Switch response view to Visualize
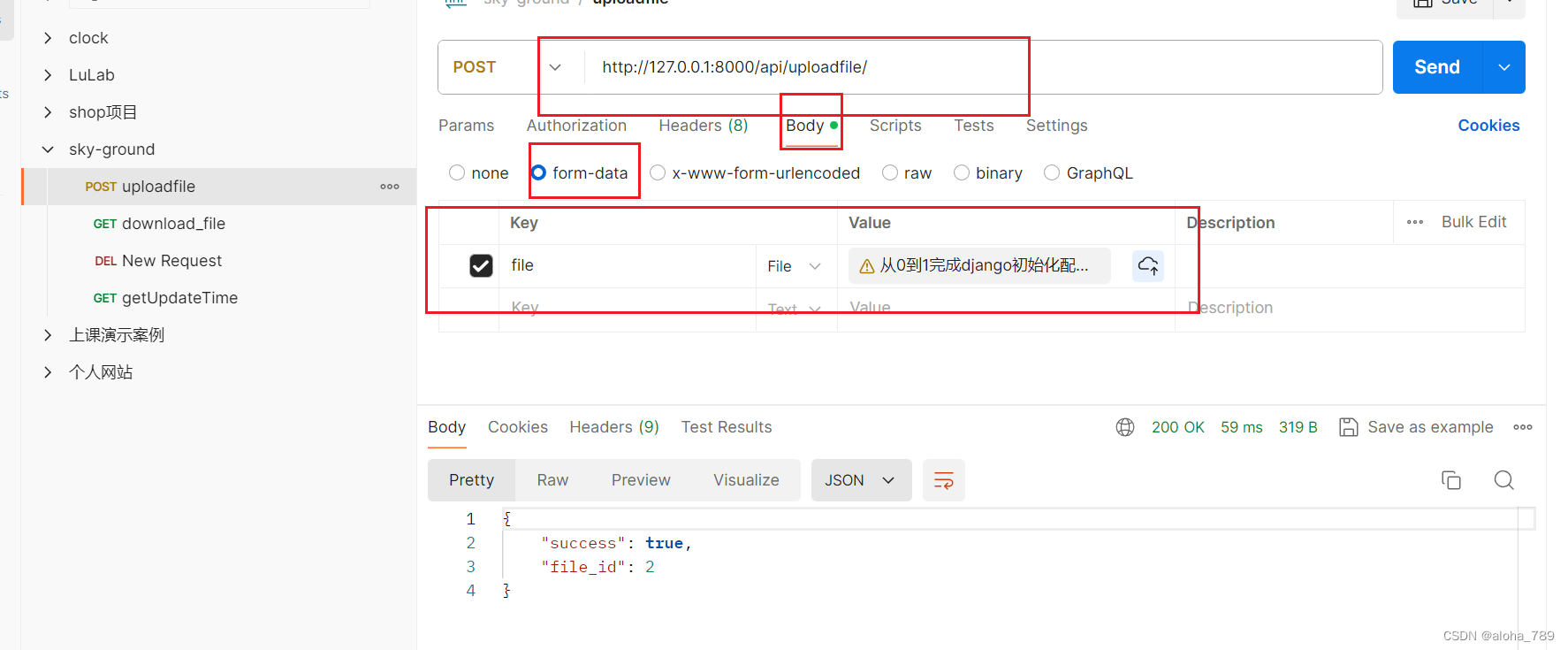Viewport: 1568px width, 650px height. [746, 480]
